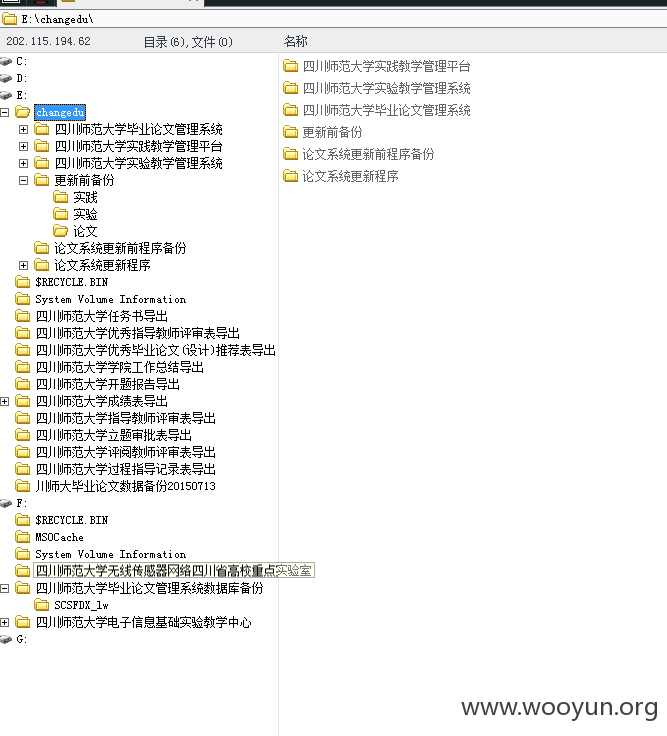Select 论文系统更新程序 name in file list
The image size is (667, 736).
tap(350, 176)
